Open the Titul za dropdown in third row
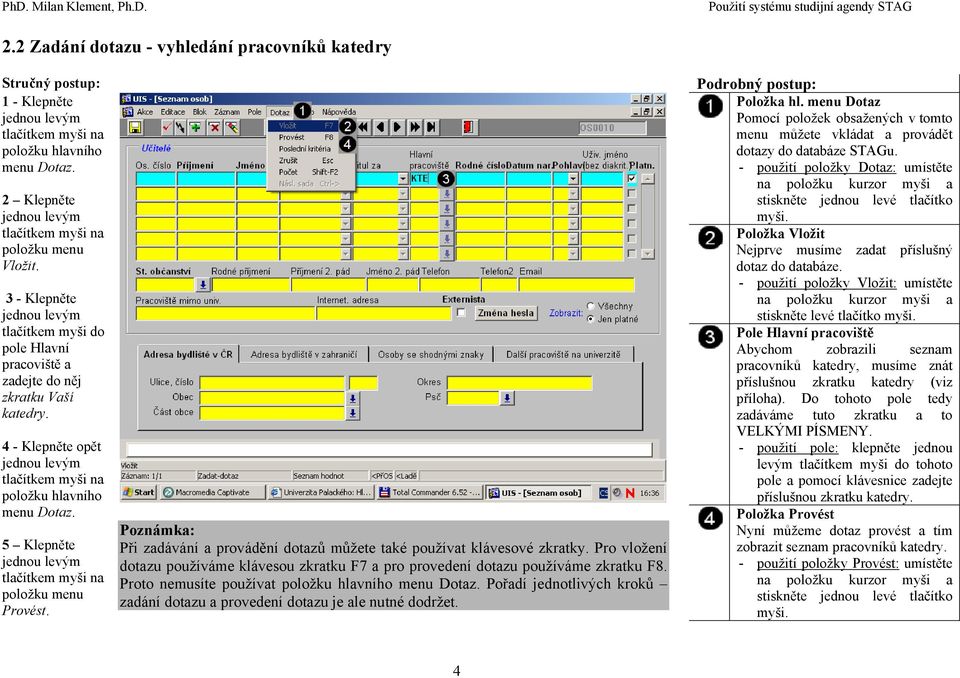The image size is (960, 678). coord(402,209)
